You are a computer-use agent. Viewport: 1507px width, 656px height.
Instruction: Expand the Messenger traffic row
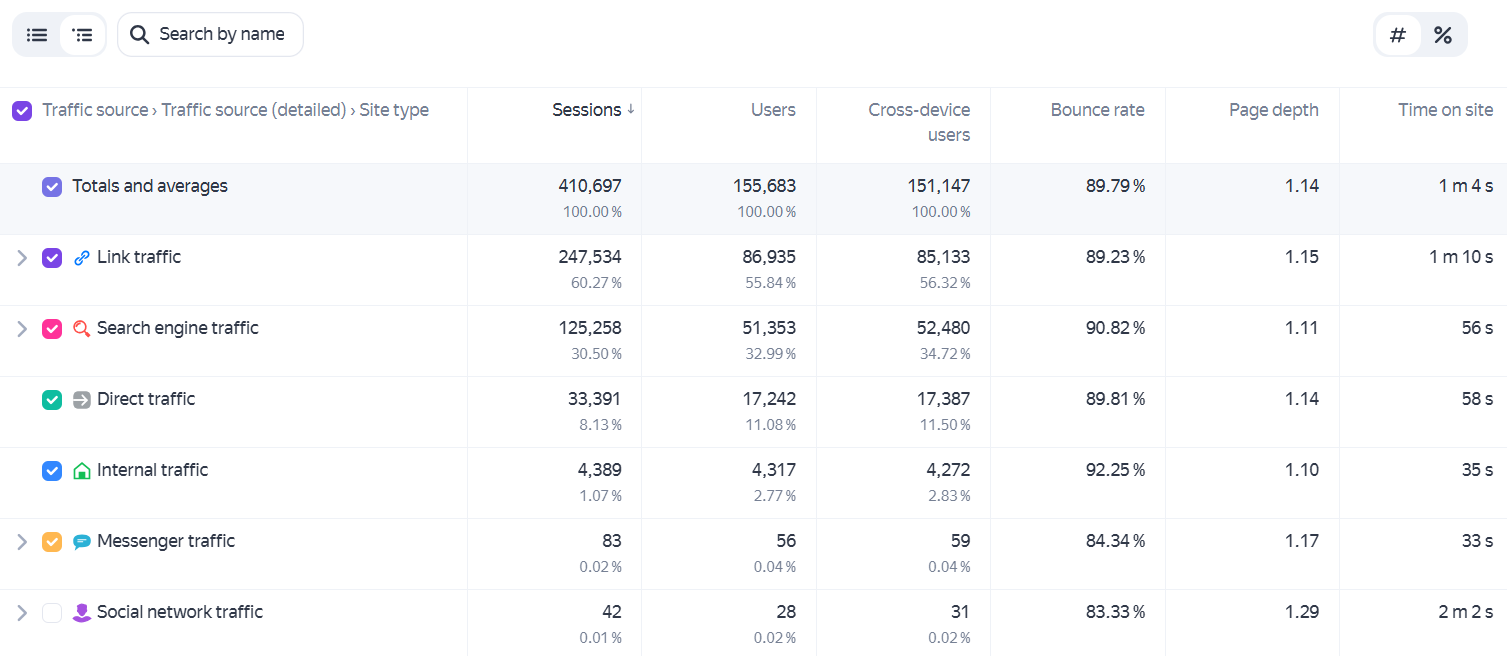[22, 542]
